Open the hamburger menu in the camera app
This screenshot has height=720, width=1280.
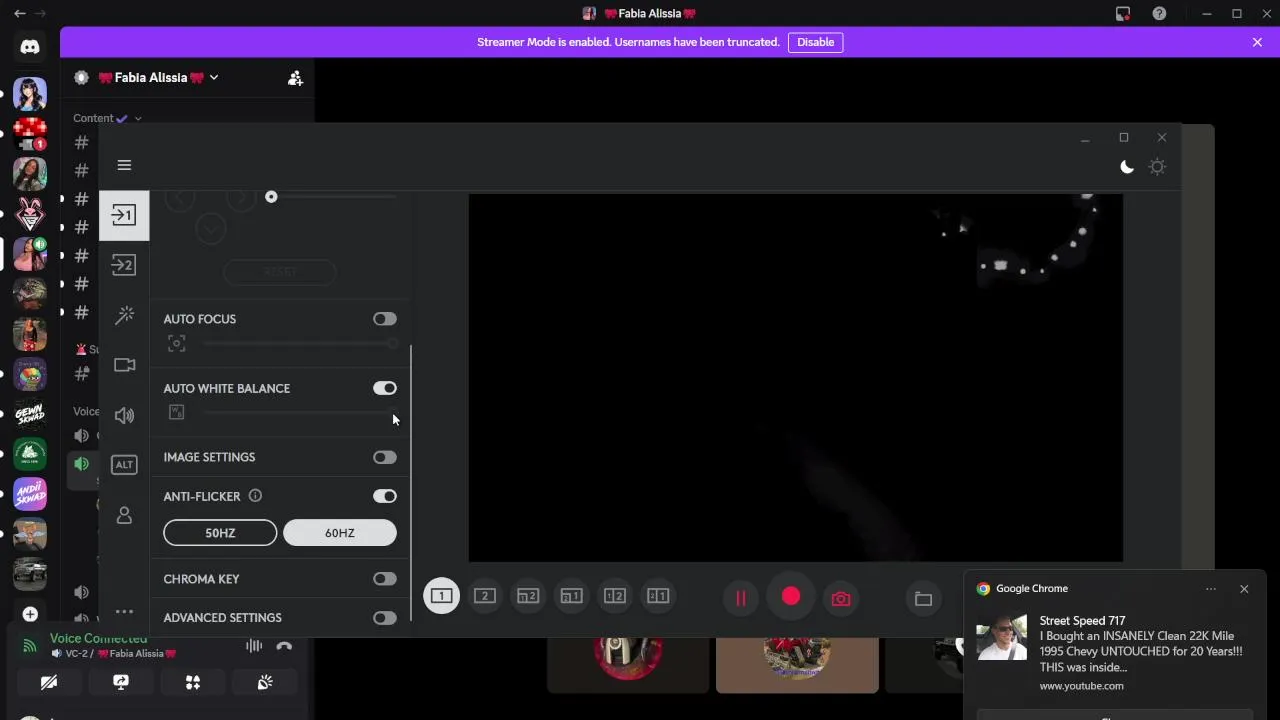tap(124, 165)
